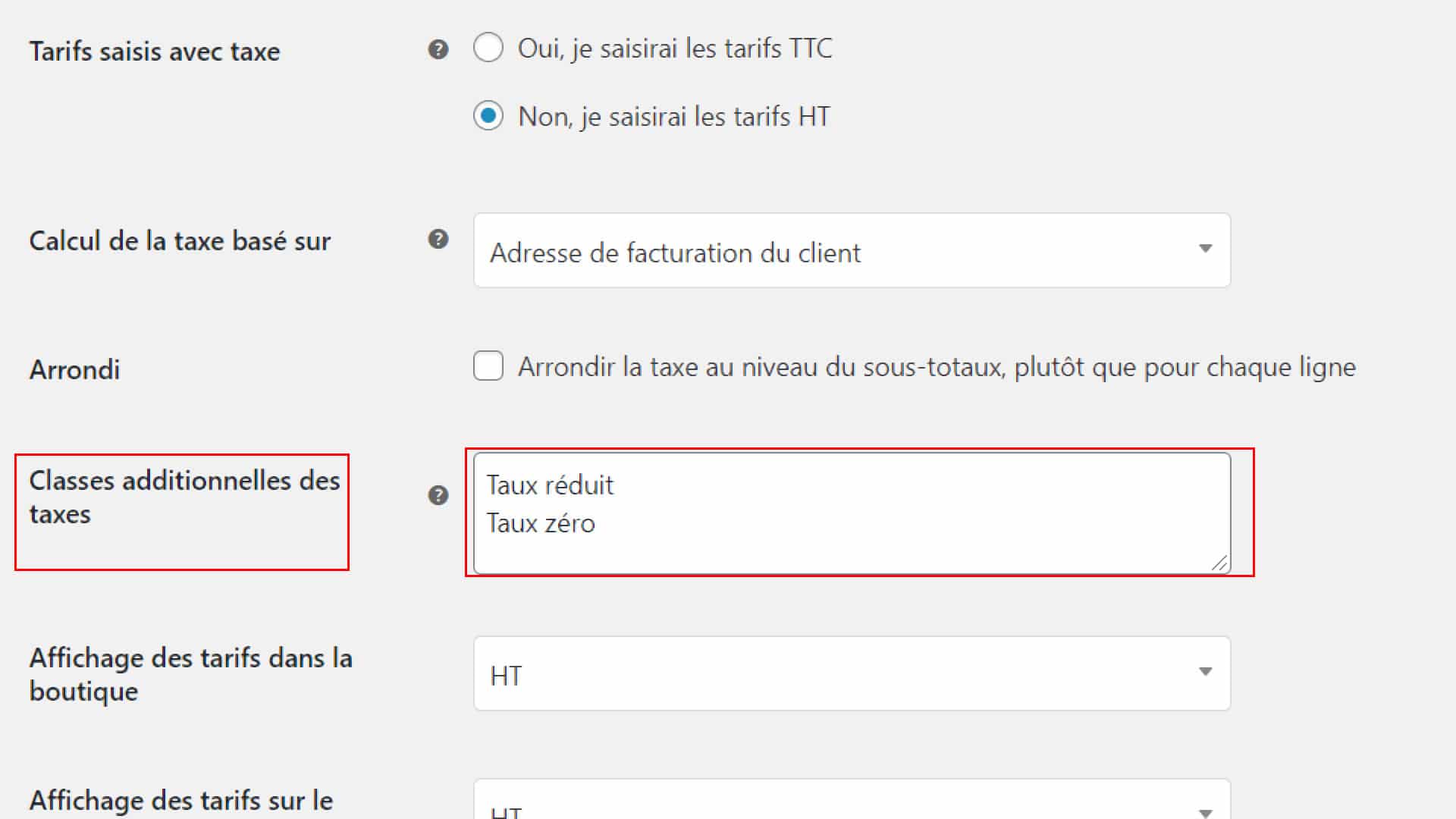Enable the Arrondir la taxe checkbox

pos(488,366)
